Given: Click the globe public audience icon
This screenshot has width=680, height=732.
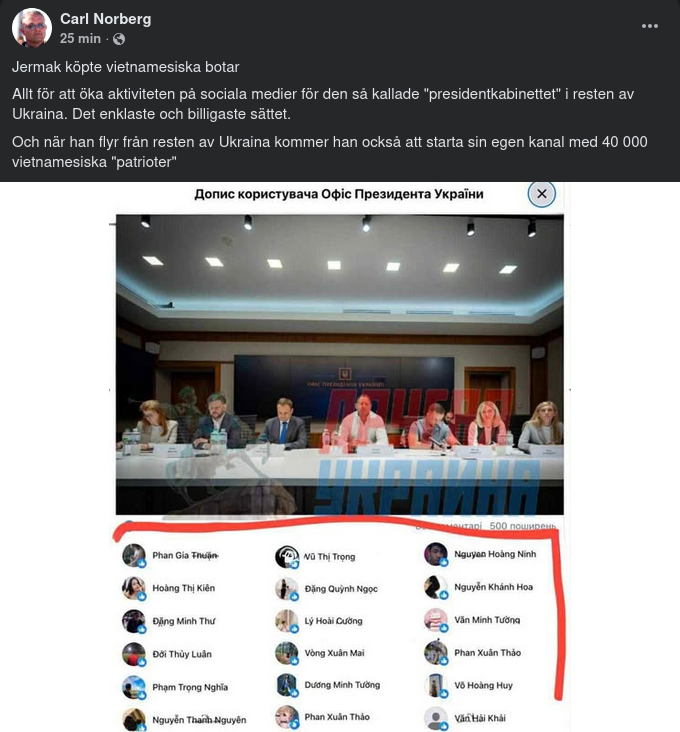Looking at the screenshot, I should click(119, 39).
